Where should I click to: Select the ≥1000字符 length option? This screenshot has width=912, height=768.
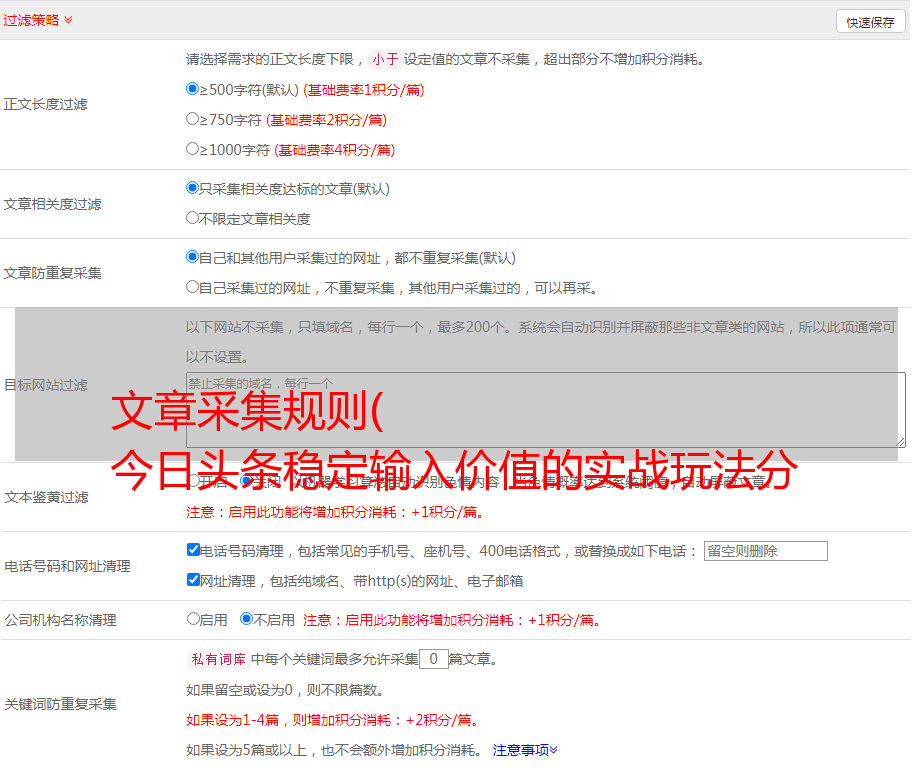click(193, 149)
